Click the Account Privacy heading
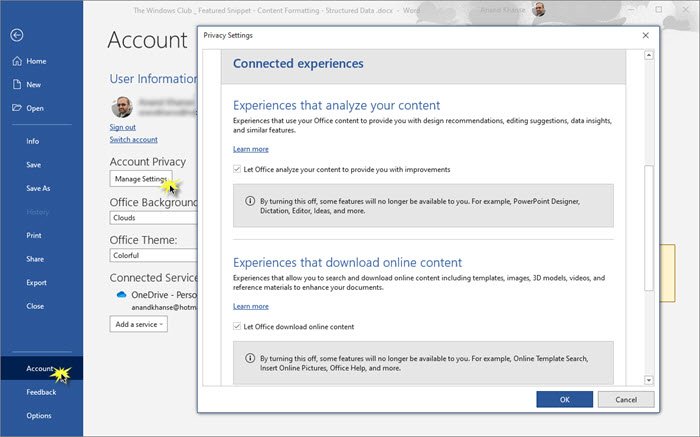This screenshot has height=437, width=700. tap(148, 162)
